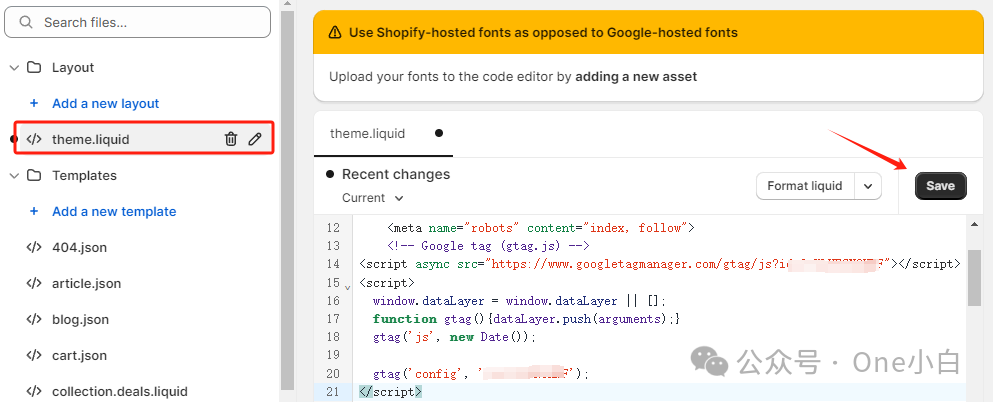The height and width of the screenshot is (402, 993).
Task: Click the code icon next to cart.json
Action: [x=34, y=356]
